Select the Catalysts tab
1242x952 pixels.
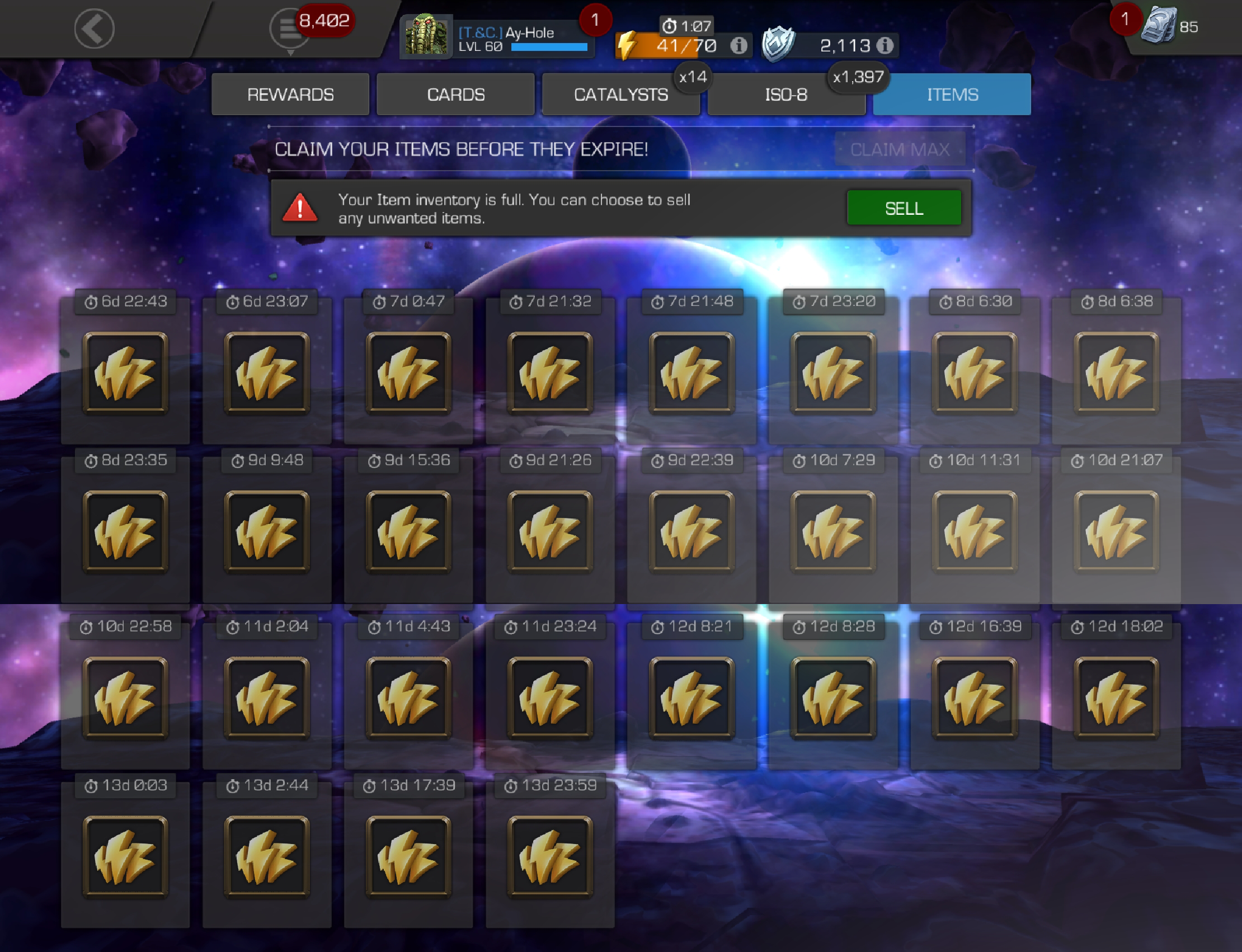click(620, 94)
